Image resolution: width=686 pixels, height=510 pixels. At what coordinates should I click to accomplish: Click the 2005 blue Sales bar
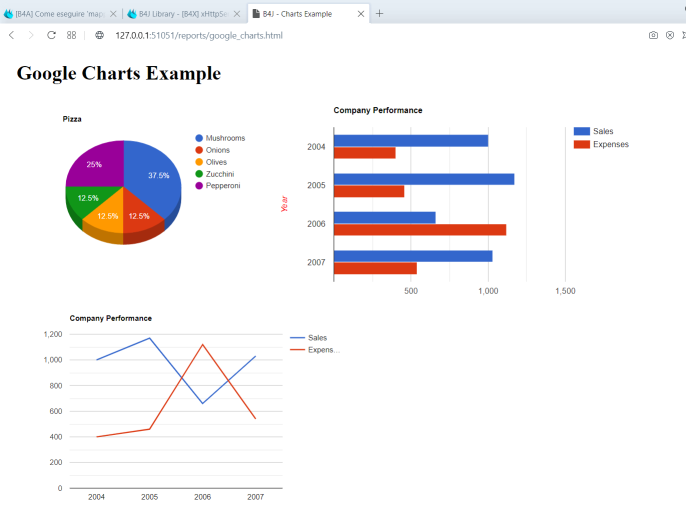424,179
